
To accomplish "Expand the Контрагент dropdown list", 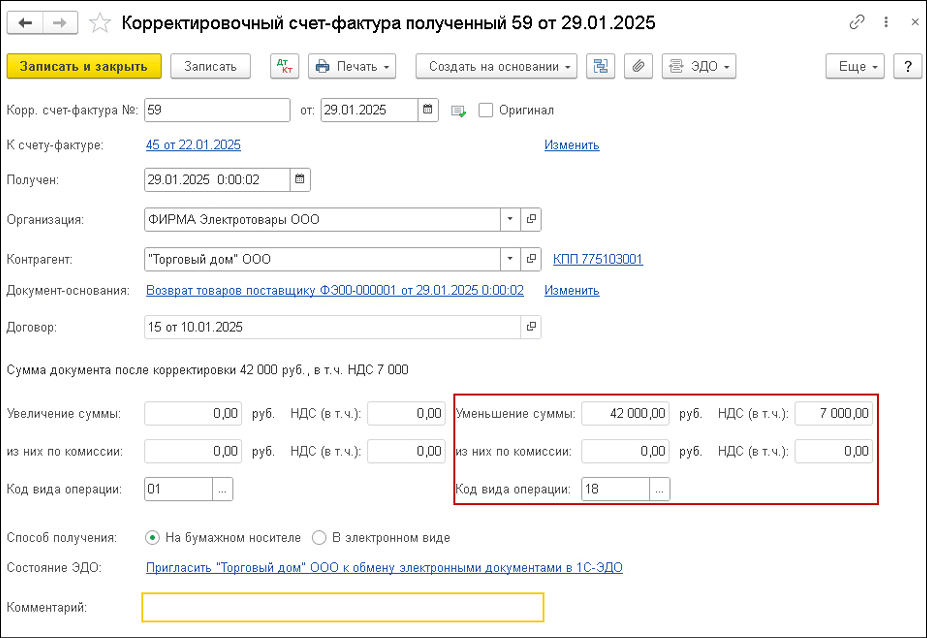I will 510,260.
